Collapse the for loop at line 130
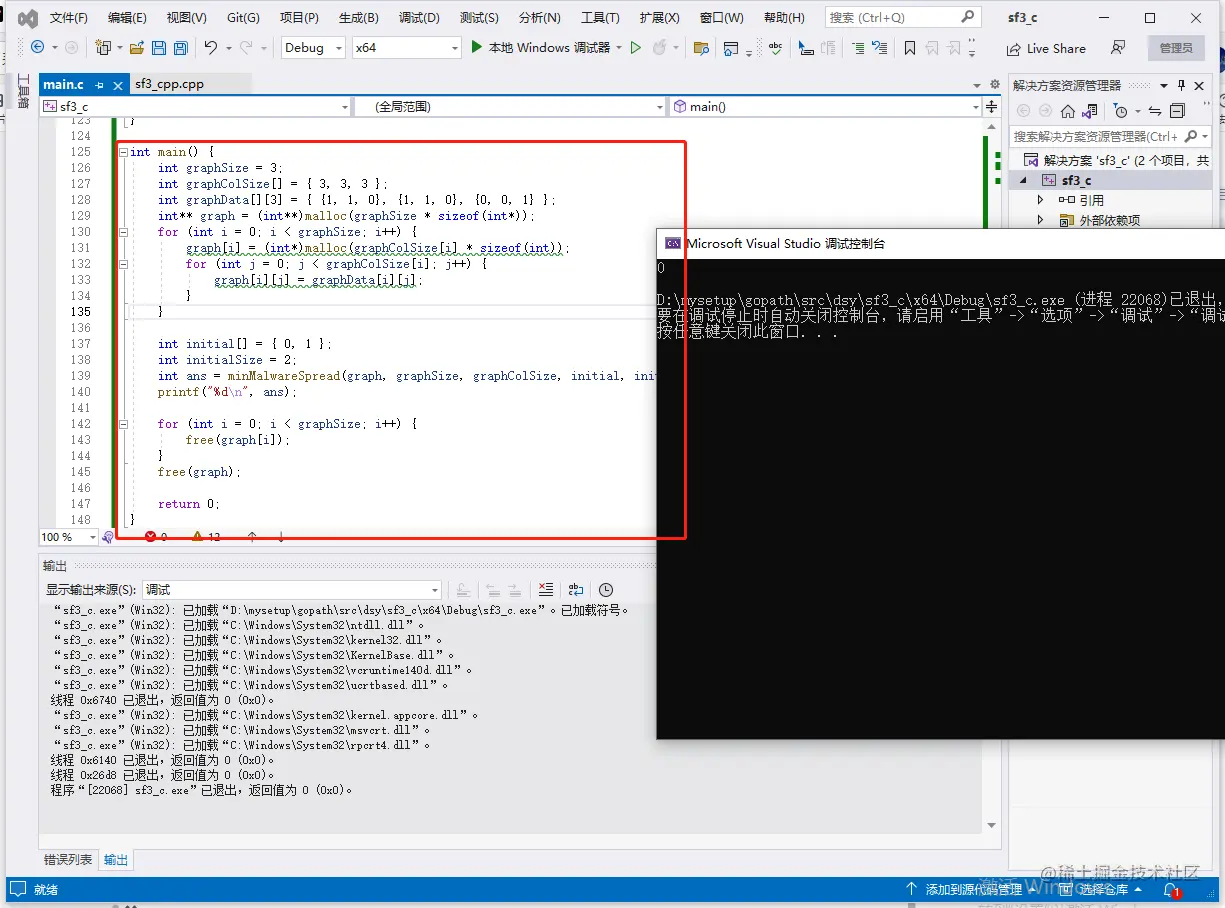Viewport: 1225px width, 908px height. tap(123, 232)
